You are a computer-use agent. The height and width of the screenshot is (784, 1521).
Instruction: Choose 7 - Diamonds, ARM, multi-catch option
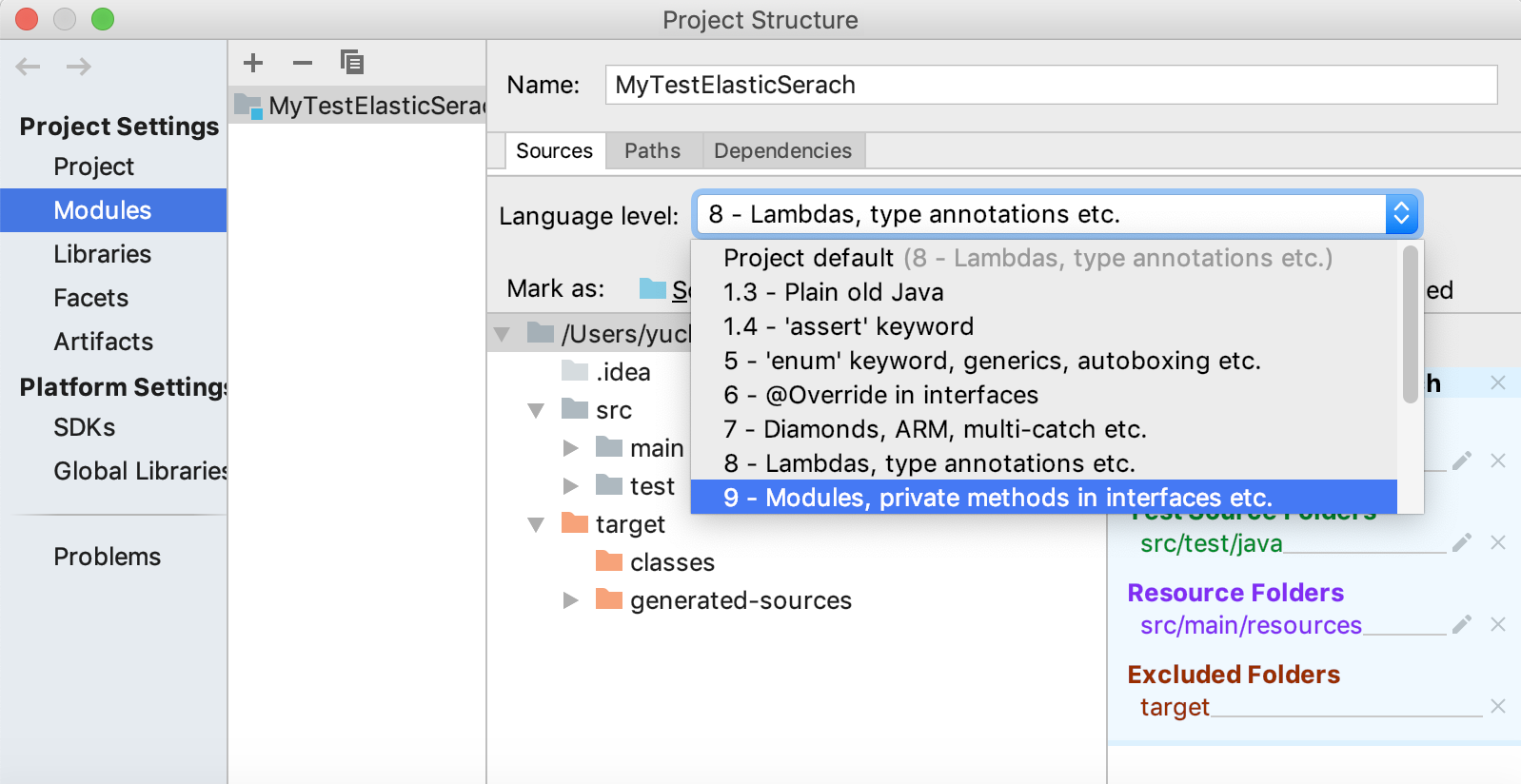pyautogui.click(x=935, y=429)
